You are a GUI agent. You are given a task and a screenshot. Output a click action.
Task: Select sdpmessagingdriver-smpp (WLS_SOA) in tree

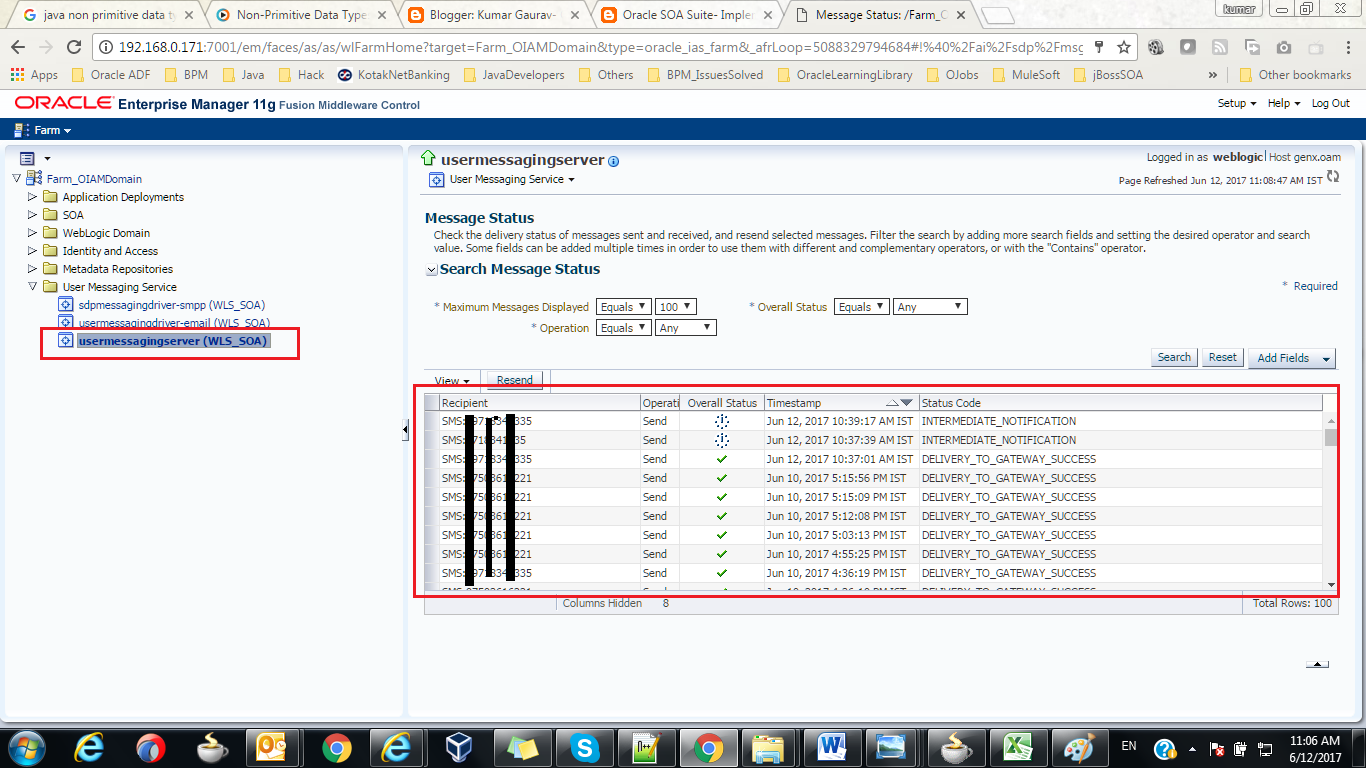click(x=172, y=305)
